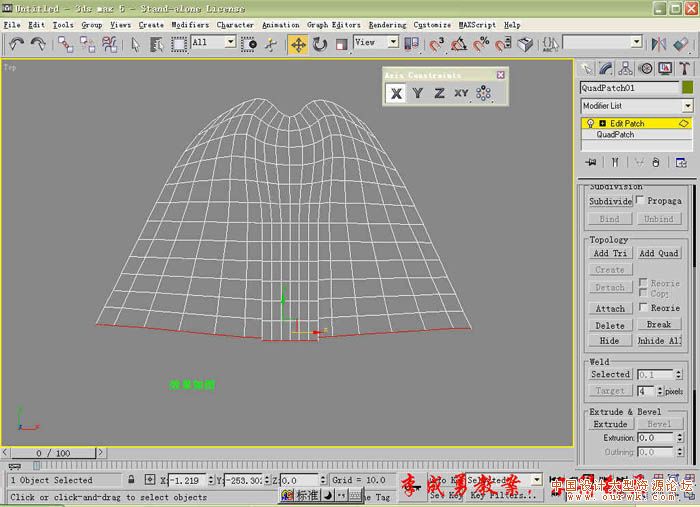Constrain to XY plane in Axis Constraints
The height and width of the screenshot is (507, 700).
pos(462,93)
